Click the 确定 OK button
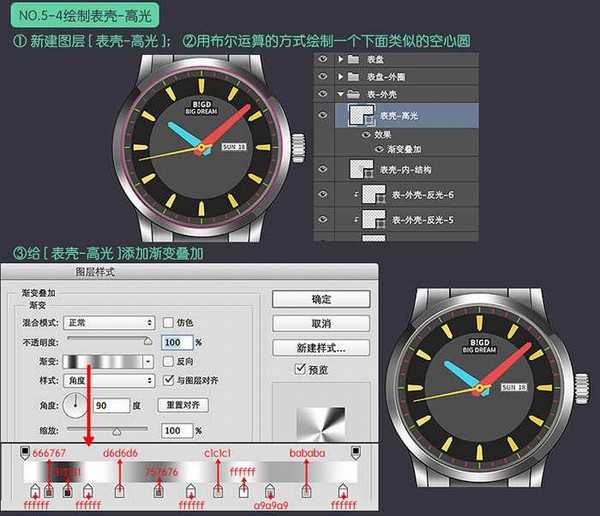This screenshot has height=516, width=600. coord(321,300)
